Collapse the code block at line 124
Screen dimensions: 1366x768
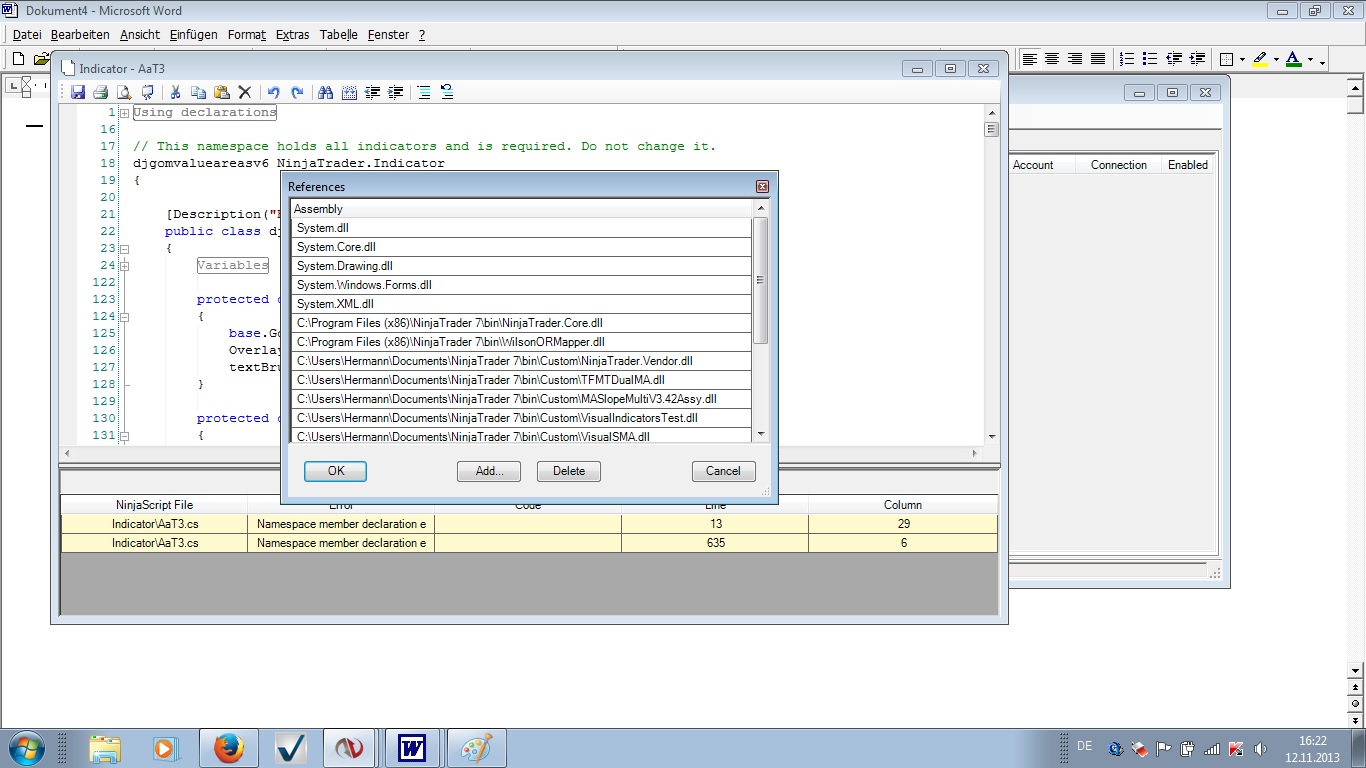tap(124, 316)
